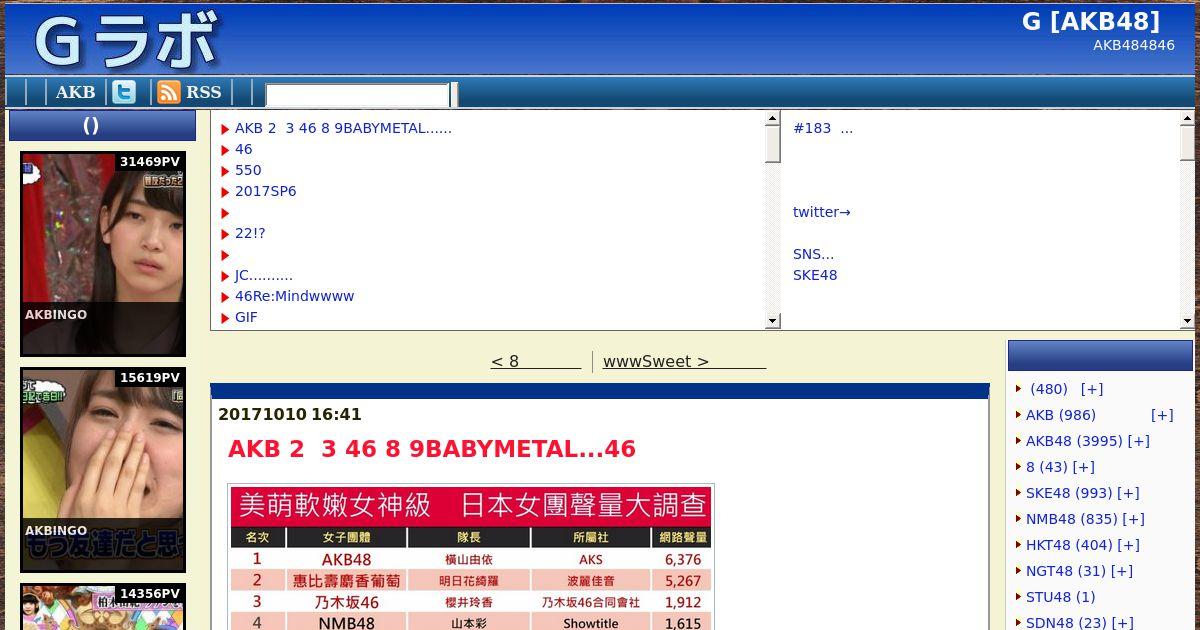Go to the next article 'wwwSweet >'
Viewport: 1200px width, 630px height.
coord(684,361)
